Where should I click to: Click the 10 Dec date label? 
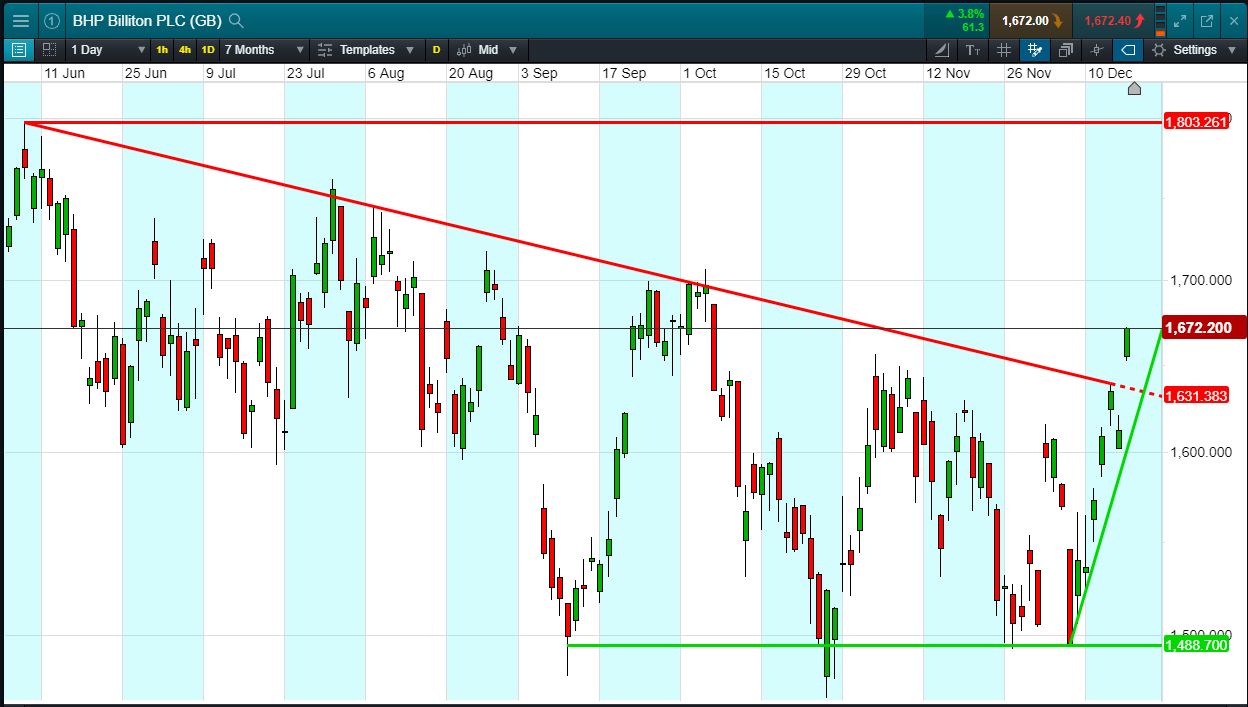pos(1110,73)
